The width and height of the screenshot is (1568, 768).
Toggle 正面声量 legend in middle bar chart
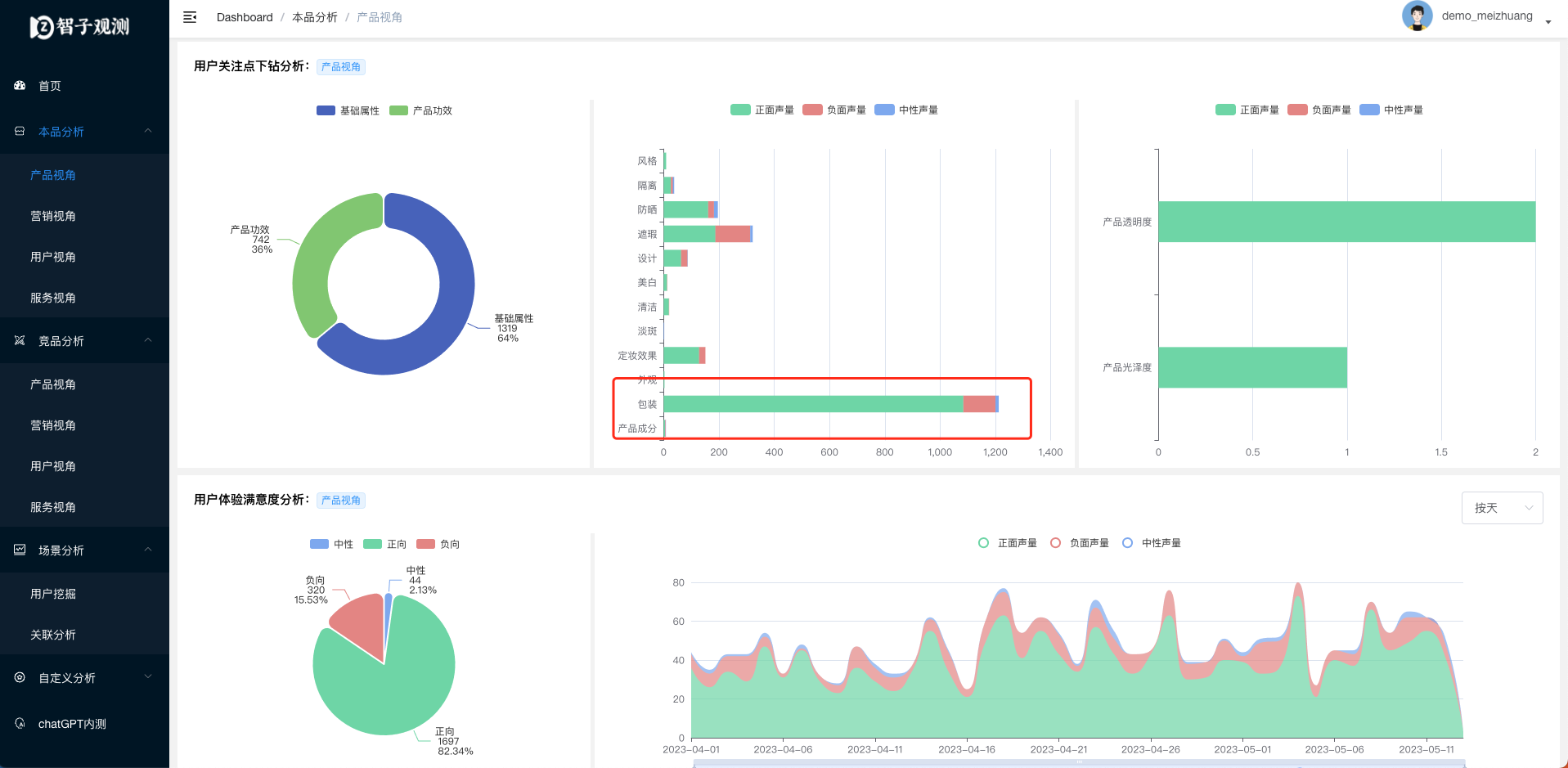(762, 110)
